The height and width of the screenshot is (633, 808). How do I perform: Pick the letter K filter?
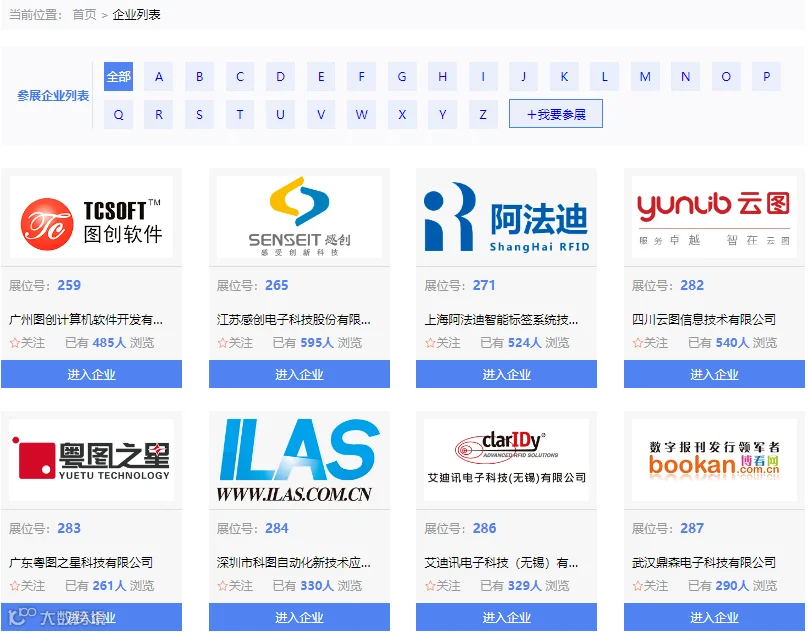(564, 77)
